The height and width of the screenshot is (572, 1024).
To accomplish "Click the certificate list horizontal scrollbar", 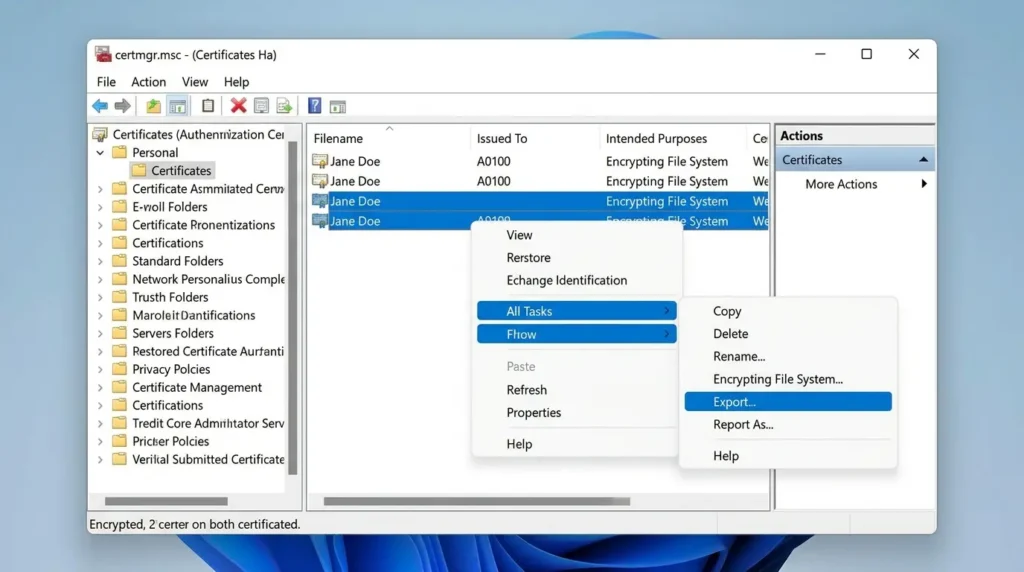I will click(477, 501).
